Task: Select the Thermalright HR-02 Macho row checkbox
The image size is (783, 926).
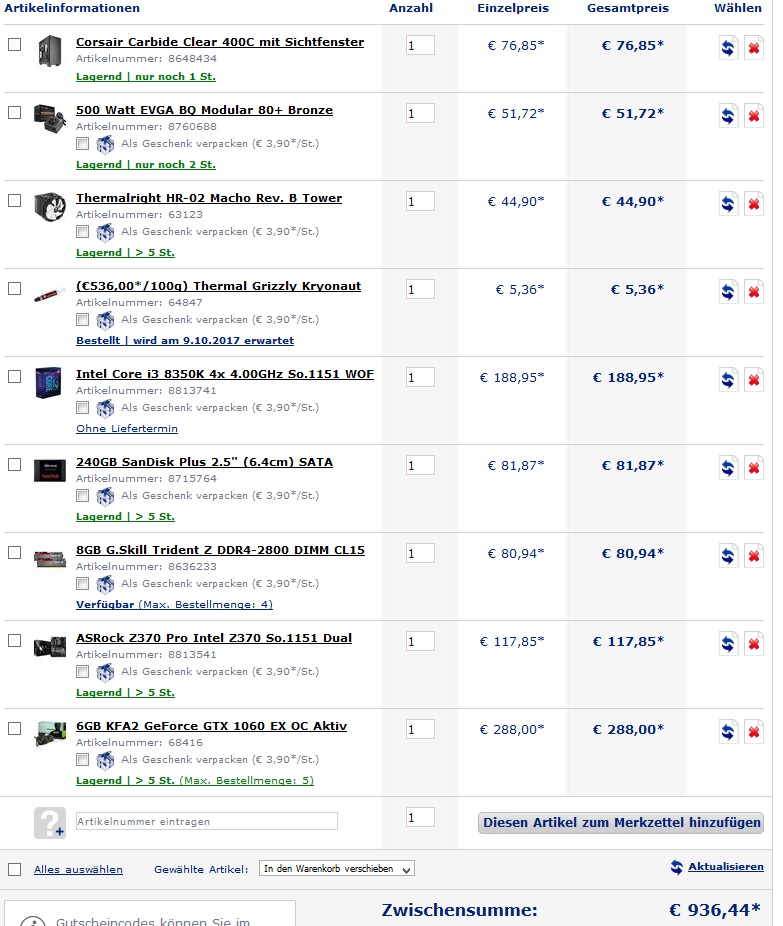Action: [14, 200]
